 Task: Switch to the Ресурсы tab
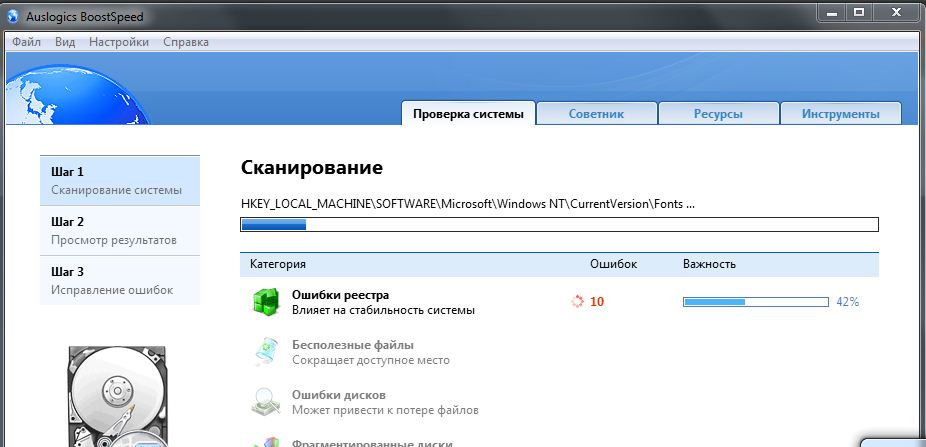pyautogui.click(x=718, y=113)
